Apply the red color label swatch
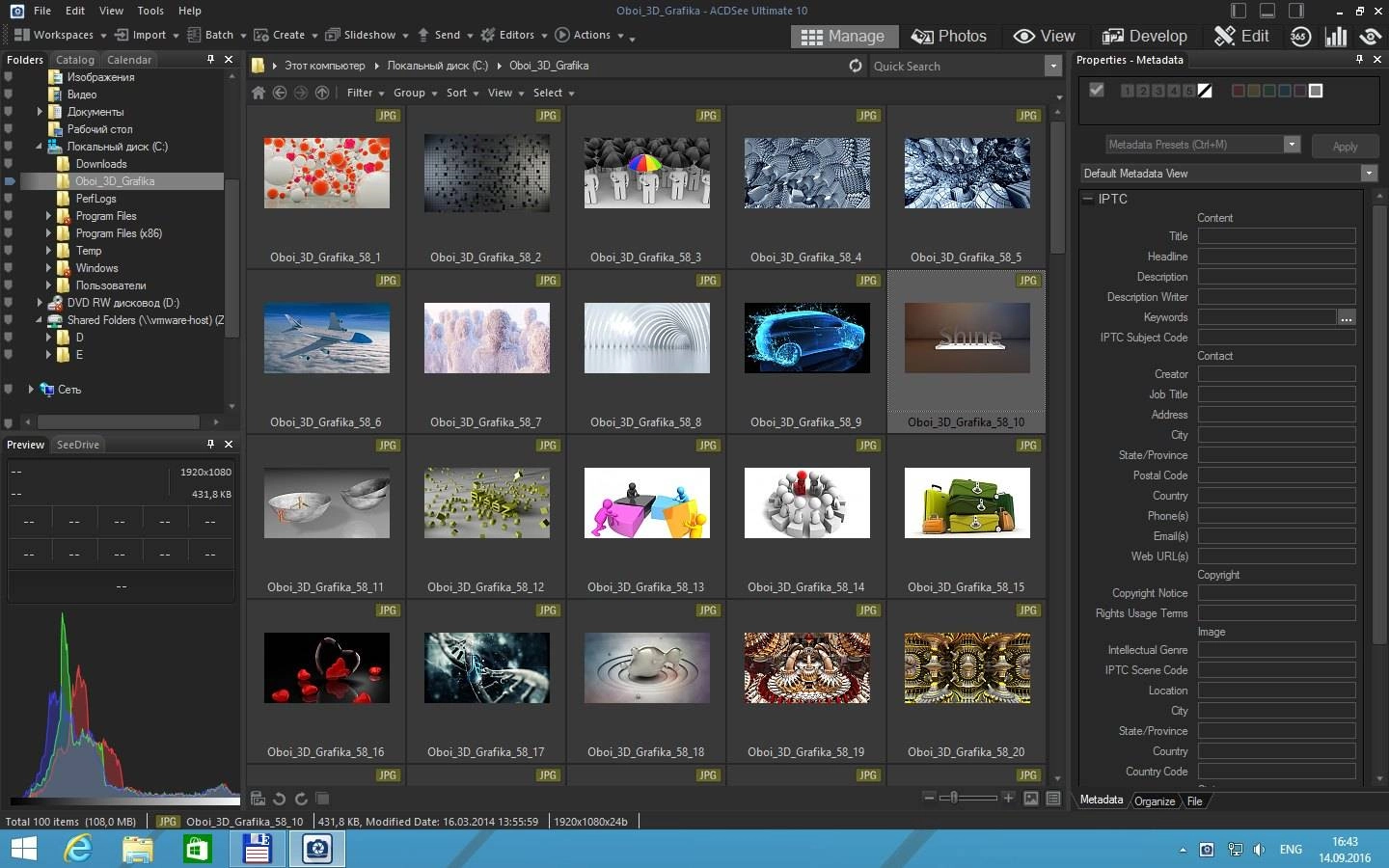Viewport: 1389px width, 868px height. (x=1238, y=91)
